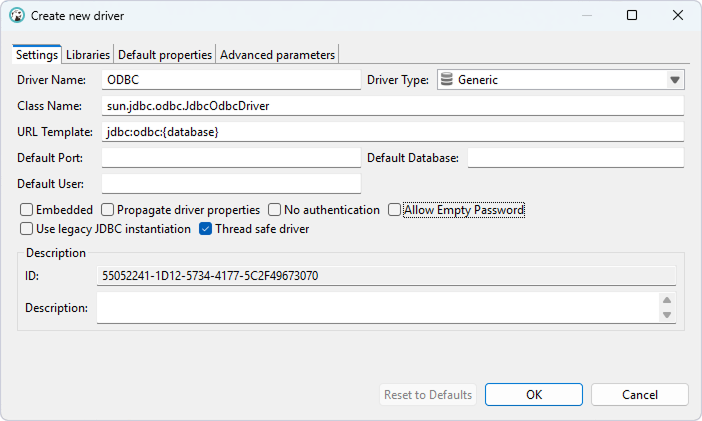Uncheck the Thread safe driver checkbox
Screen dimensions: 702x421
pos(206,229)
